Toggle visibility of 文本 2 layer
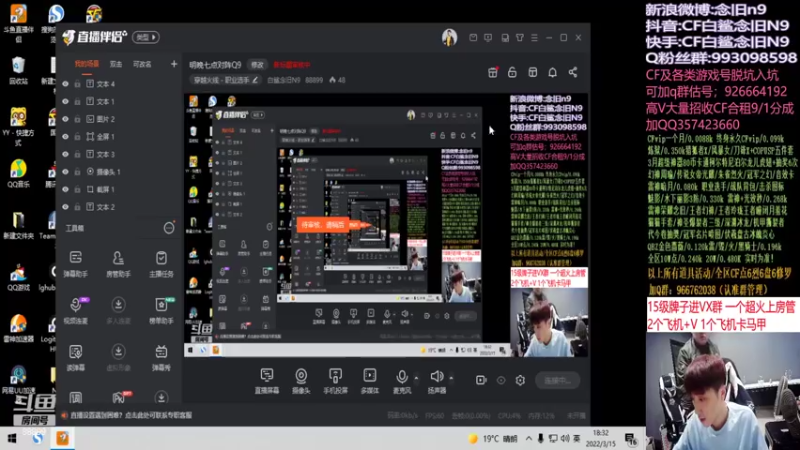Viewport: 800px width, 450px height. point(65,207)
